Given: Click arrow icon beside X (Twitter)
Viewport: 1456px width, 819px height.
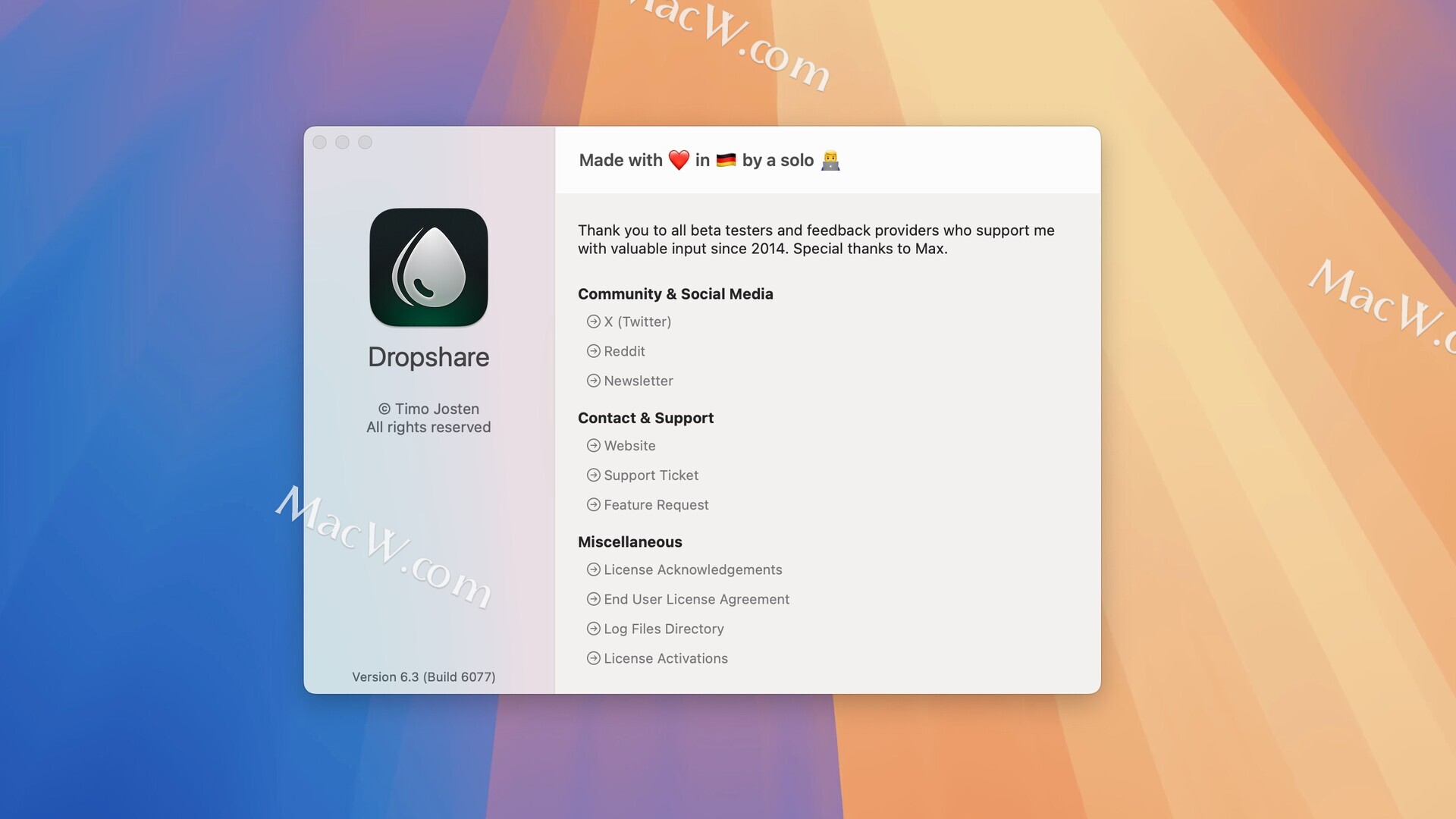Looking at the screenshot, I should (594, 322).
